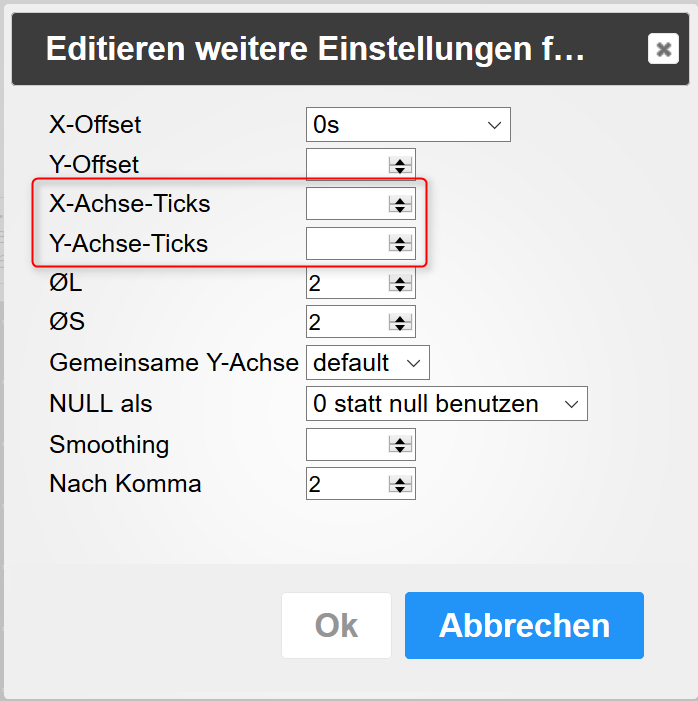
Task: Expand the Gemeinsame Y-Achse dropdown
Action: 368,363
